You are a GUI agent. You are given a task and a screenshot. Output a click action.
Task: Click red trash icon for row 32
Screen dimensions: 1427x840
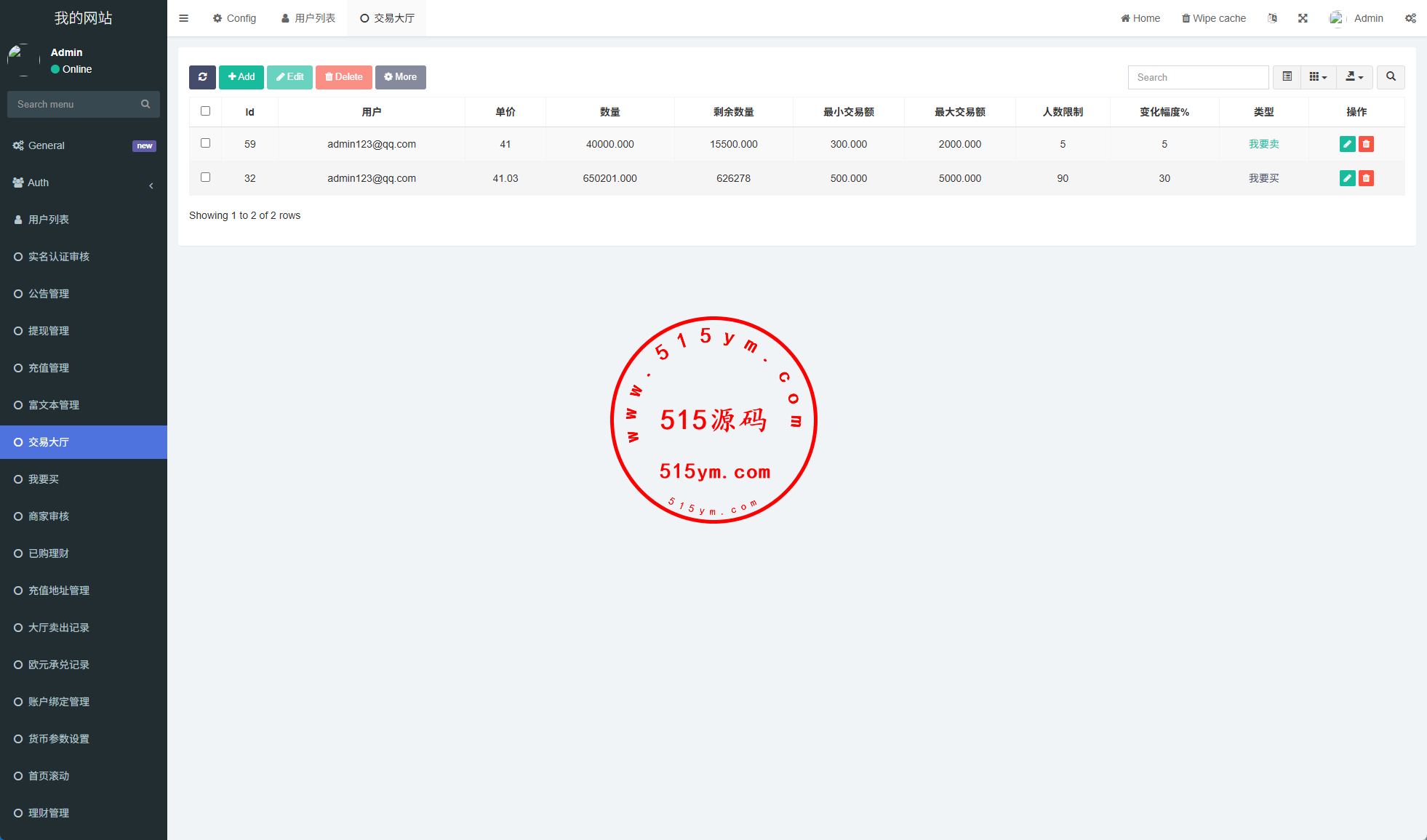[1366, 178]
